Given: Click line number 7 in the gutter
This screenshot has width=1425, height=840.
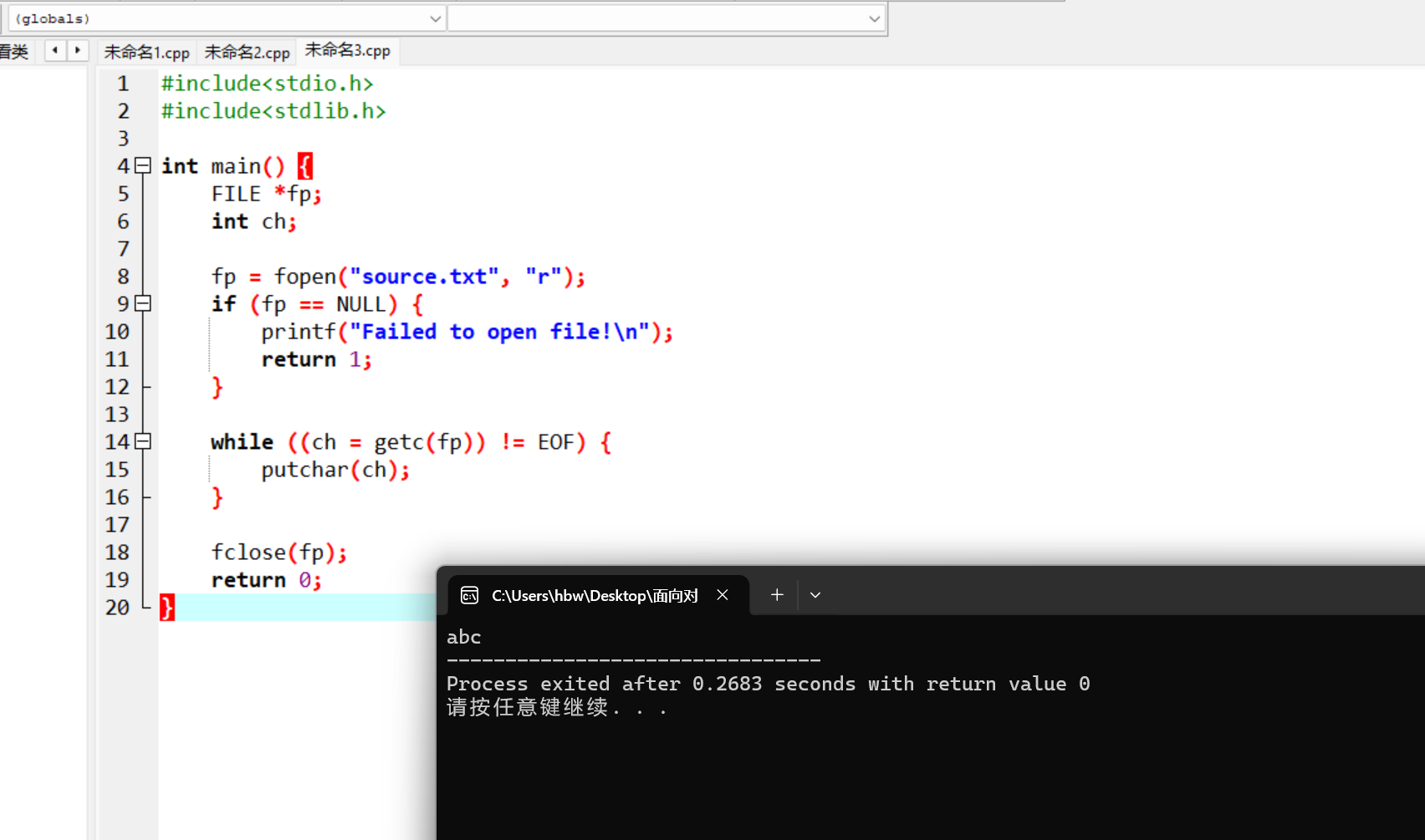Looking at the screenshot, I should tap(123, 249).
